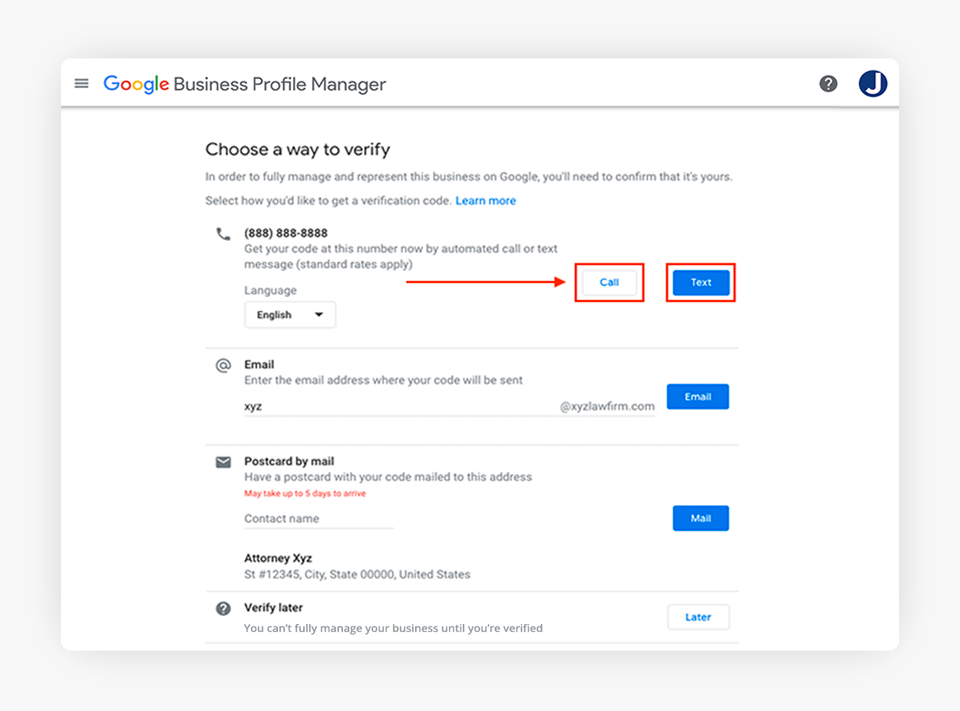The image size is (960, 711).
Task: Focus the Contact name field
Action: coord(318,519)
